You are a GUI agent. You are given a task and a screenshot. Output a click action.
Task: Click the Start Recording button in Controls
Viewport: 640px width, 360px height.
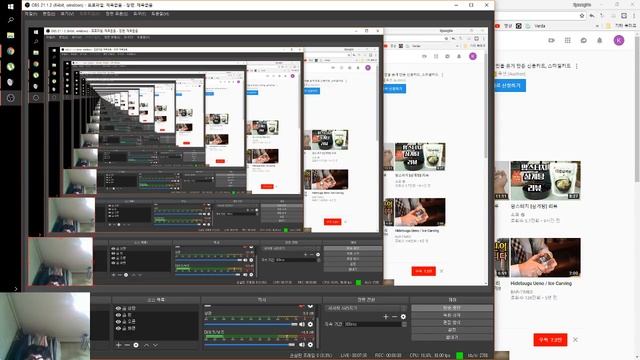[x=452, y=315]
